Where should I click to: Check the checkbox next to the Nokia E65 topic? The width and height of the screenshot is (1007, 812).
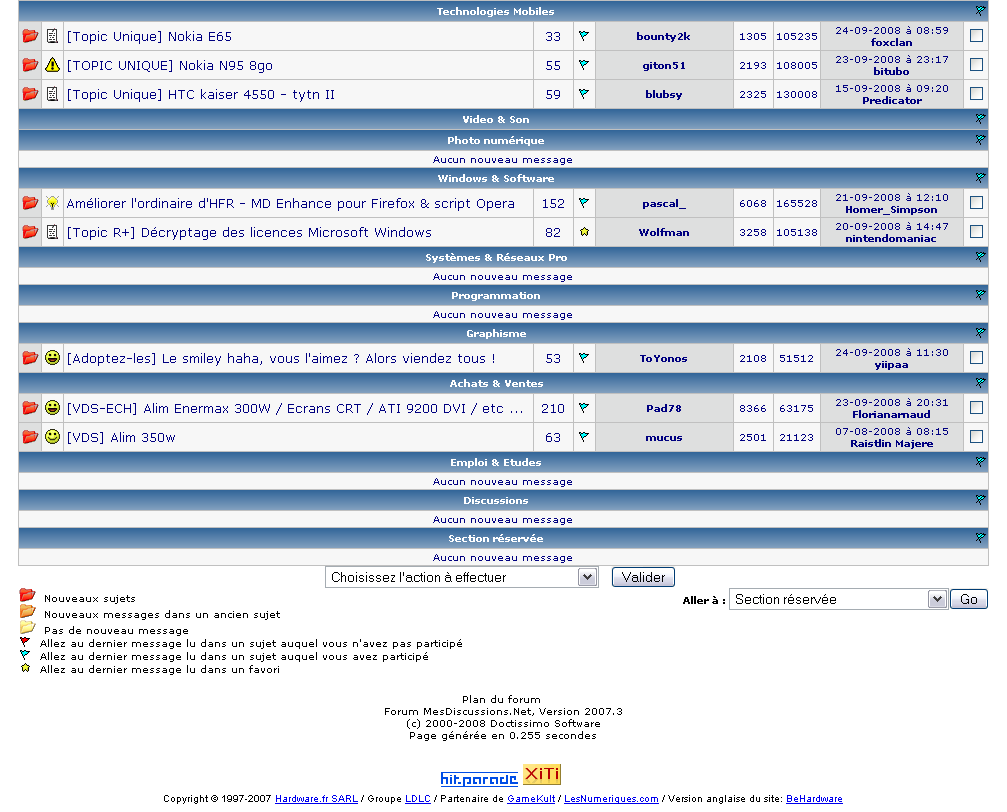[x=975, y=36]
